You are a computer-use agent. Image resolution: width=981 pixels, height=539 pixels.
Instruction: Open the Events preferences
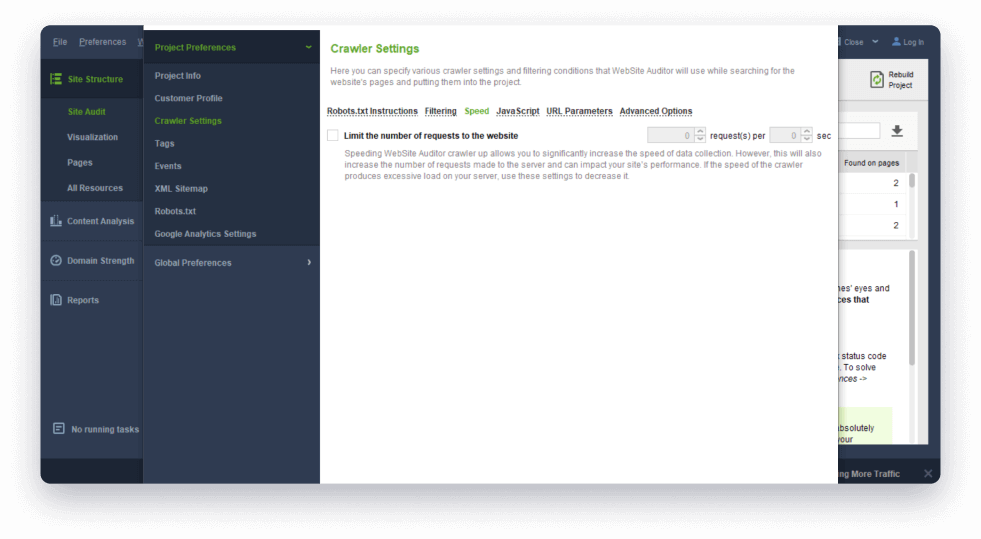tap(168, 166)
